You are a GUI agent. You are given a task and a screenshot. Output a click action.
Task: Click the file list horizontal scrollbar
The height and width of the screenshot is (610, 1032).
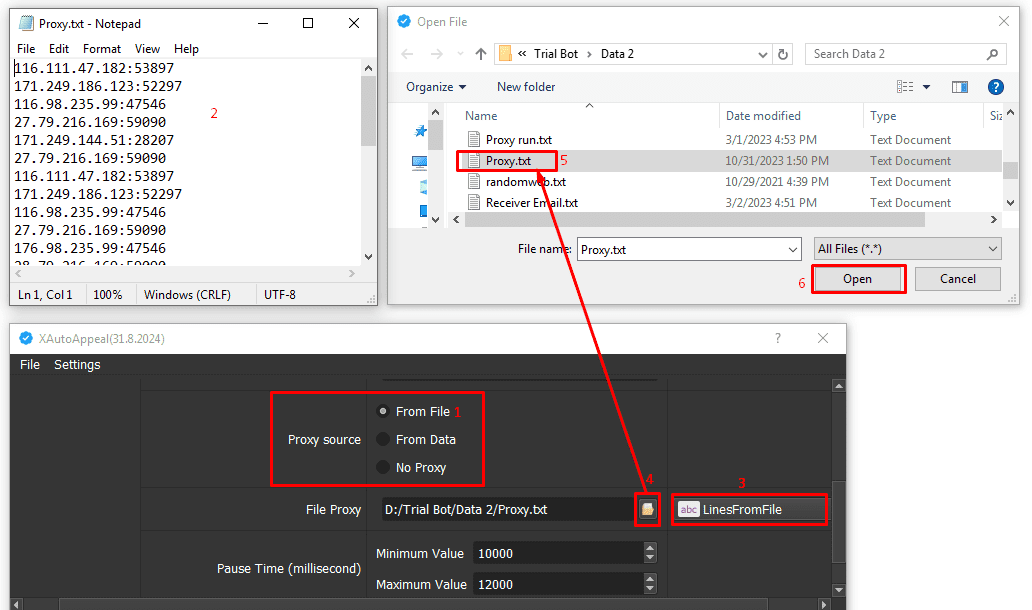click(694, 220)
